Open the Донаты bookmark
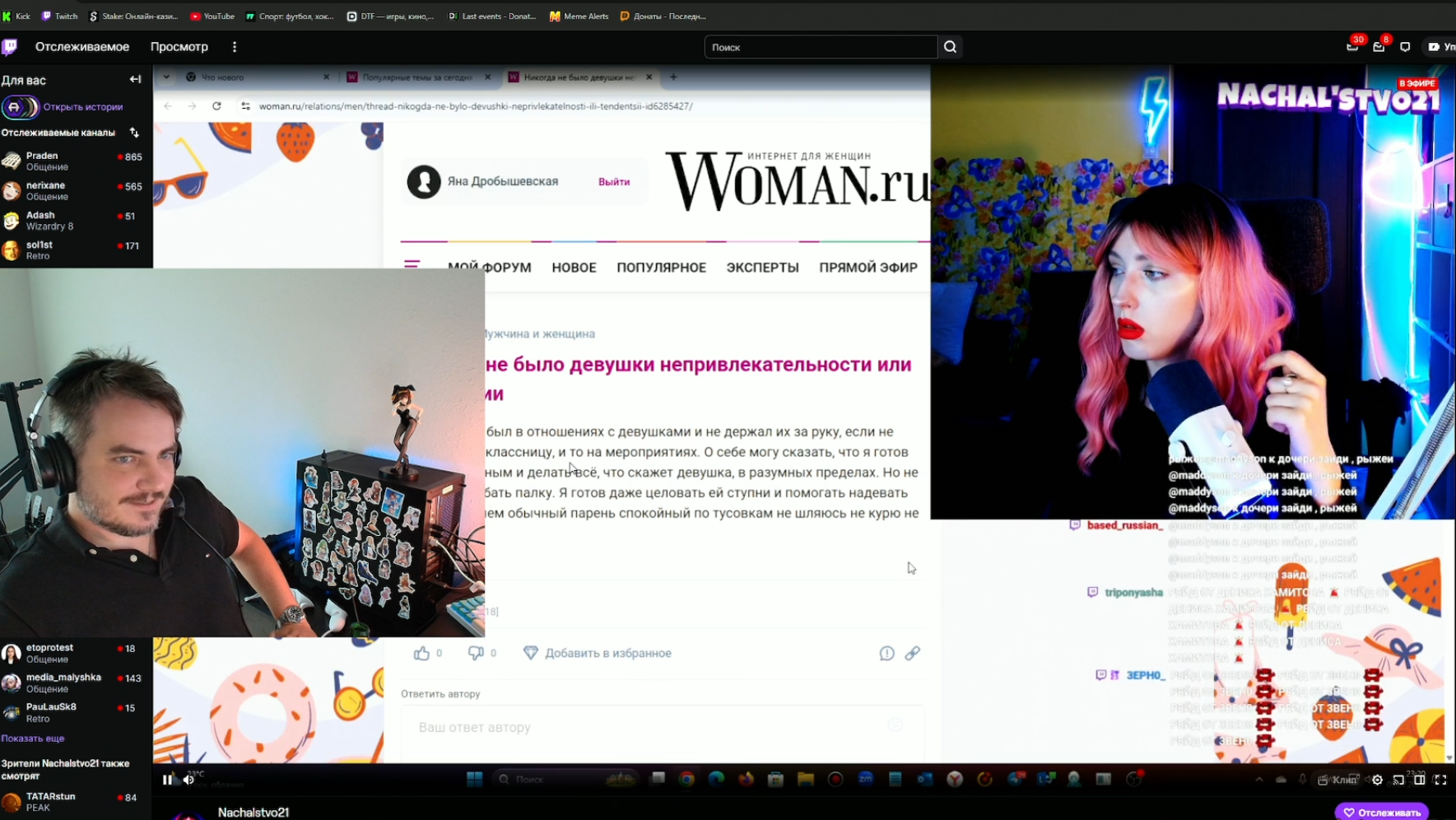 [663, 16]
